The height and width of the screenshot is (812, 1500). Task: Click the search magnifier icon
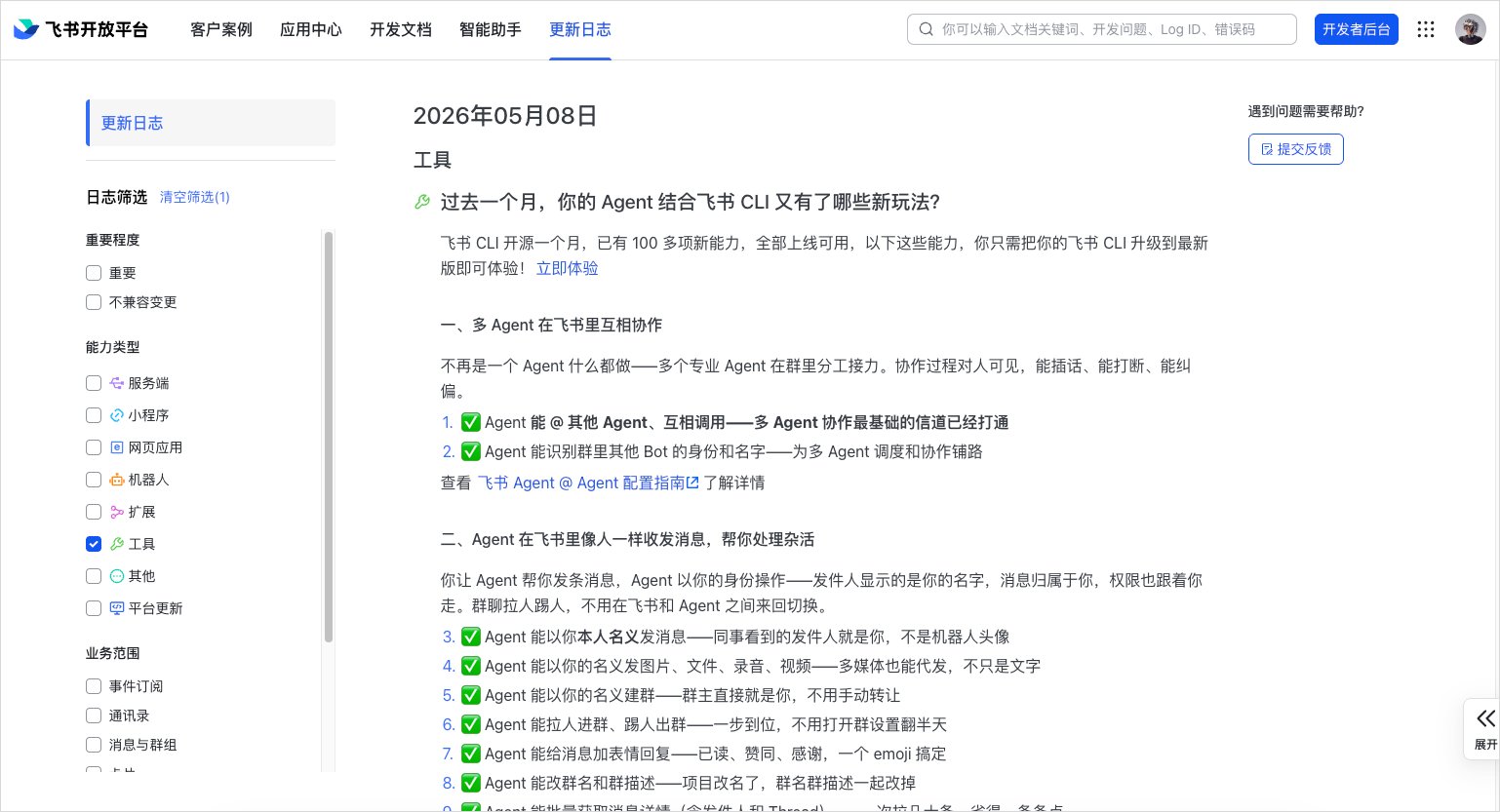926,29
